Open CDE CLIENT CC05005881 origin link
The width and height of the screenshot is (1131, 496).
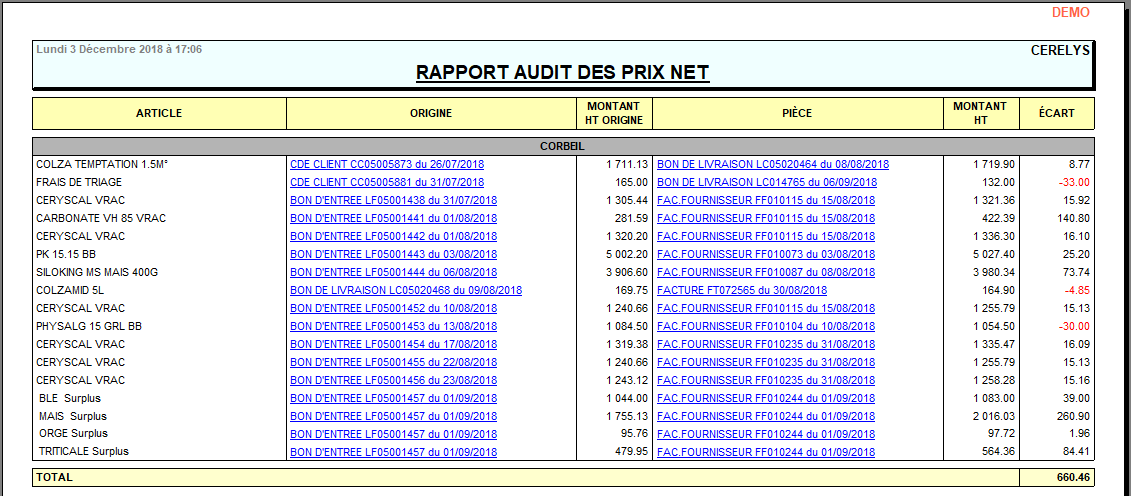coord(386,182)
